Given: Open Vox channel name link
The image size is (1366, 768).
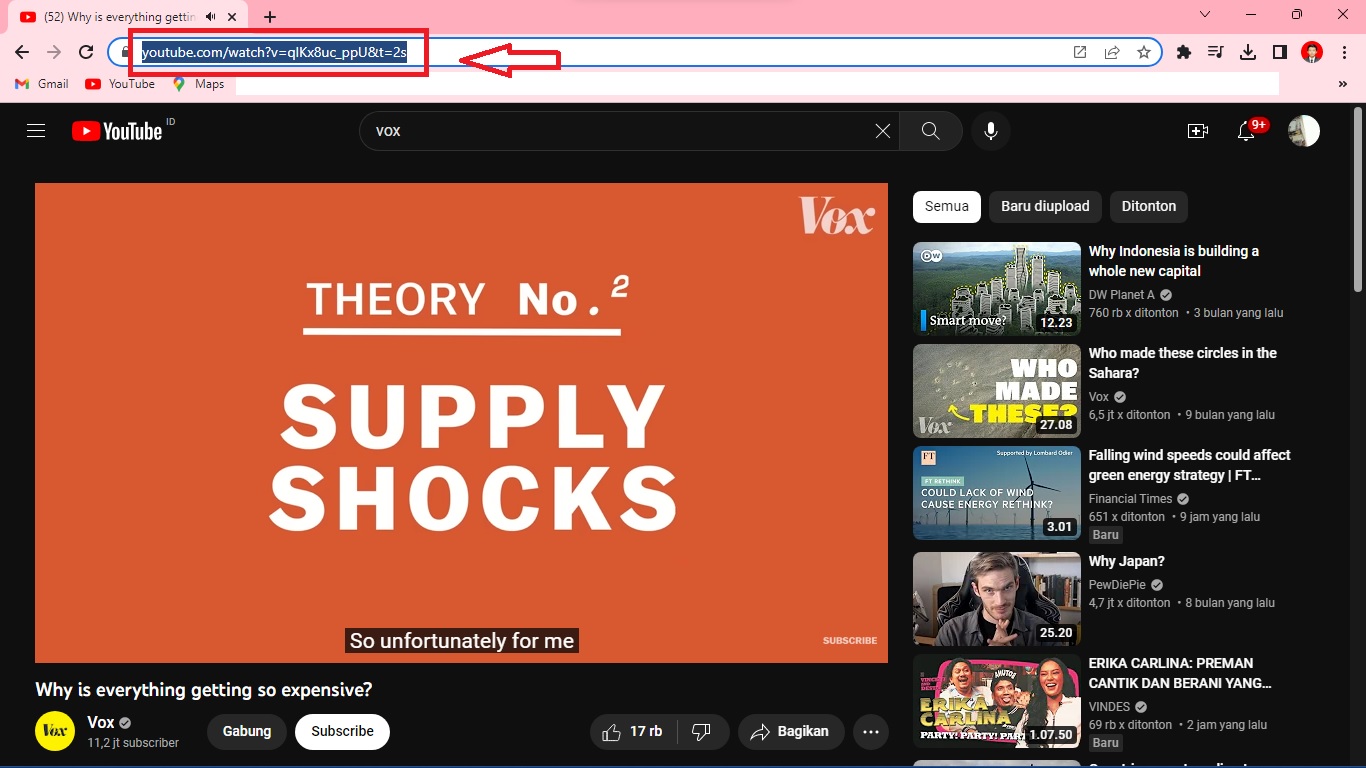Looking at the screenshot, I should (x=101, y=722).
